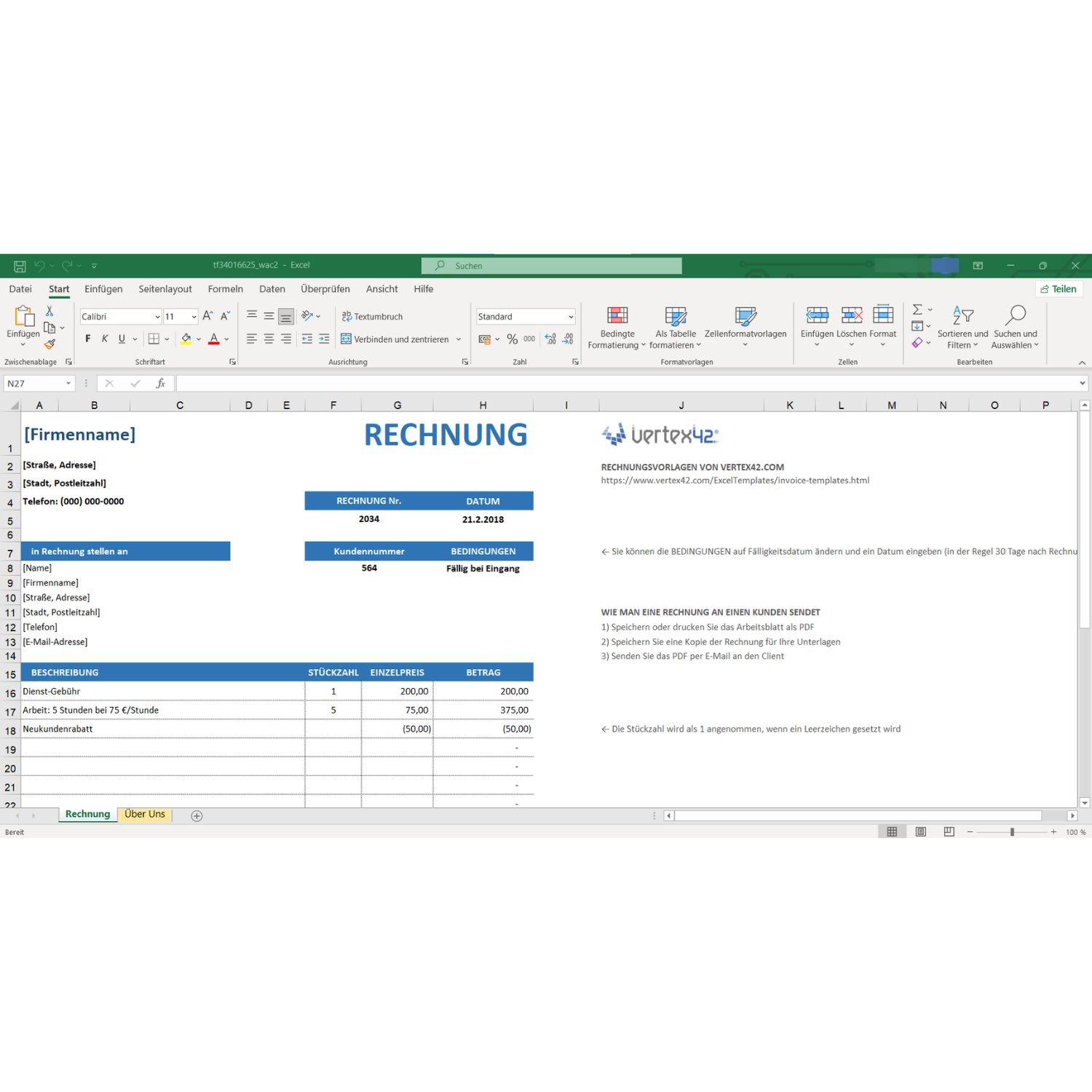Adjust the zoom slider
Viewport: 1092px width, 1092px height.
1011,831
